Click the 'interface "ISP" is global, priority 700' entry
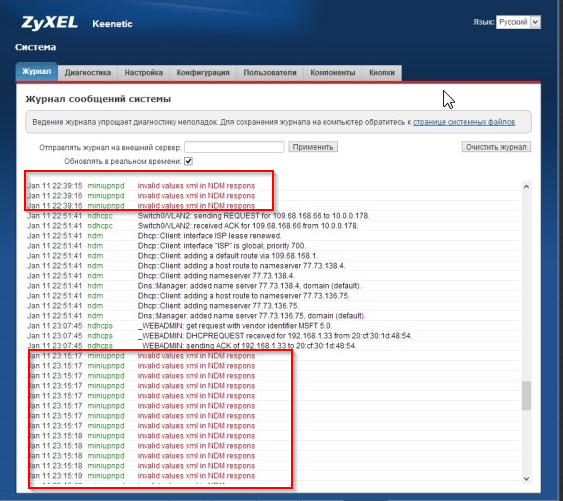The width and height of the screenshot is (563, 501). click(273, 246)
